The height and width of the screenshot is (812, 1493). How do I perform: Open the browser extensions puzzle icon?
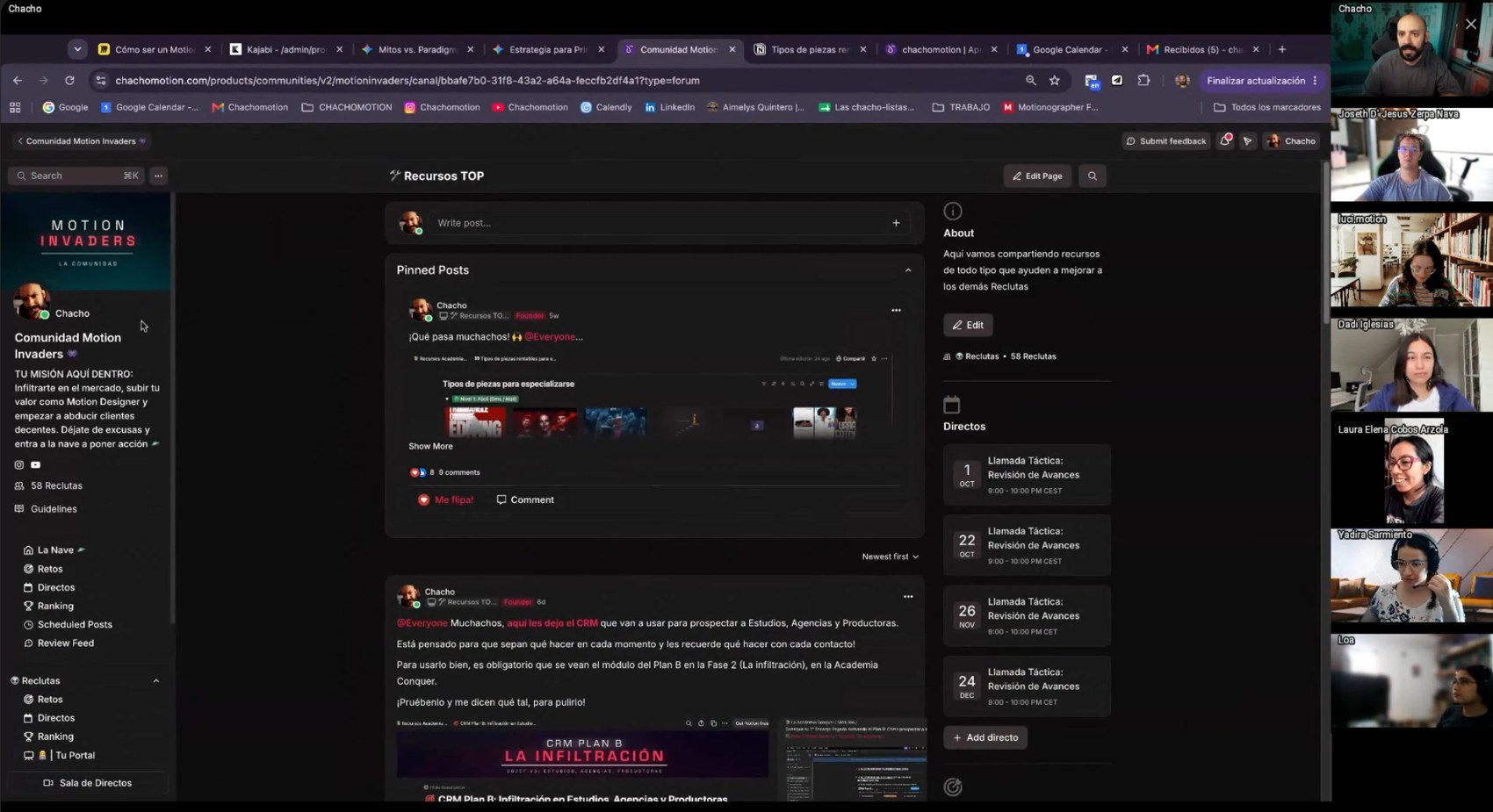[x=1143, y=80]
